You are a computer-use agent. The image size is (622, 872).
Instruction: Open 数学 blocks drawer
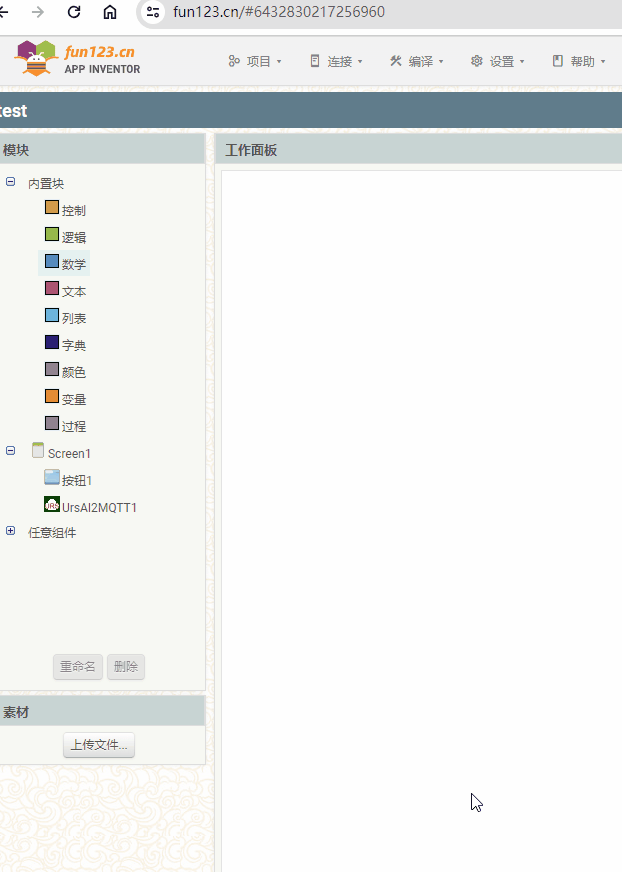coord(73,264)
